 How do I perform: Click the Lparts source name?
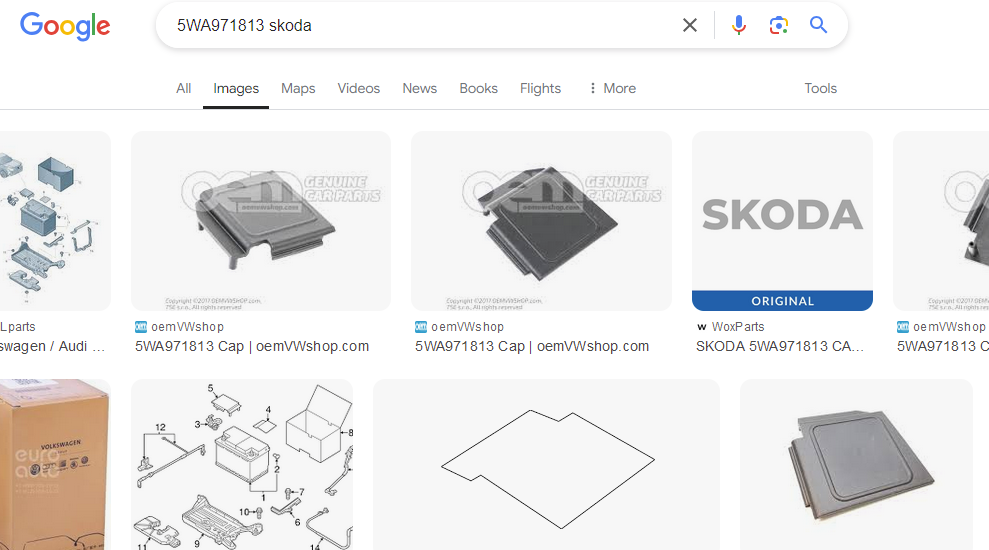(x=18, y=327)
